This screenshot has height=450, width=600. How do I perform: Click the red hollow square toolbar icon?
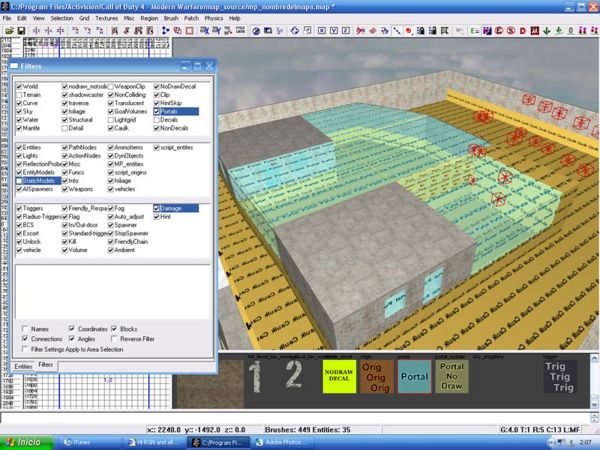190,31
